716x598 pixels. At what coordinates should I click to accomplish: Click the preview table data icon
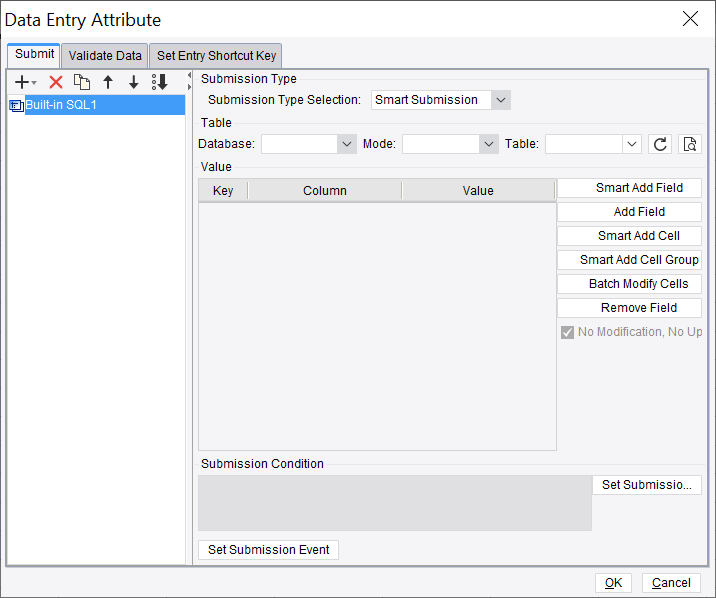[690, 144]
